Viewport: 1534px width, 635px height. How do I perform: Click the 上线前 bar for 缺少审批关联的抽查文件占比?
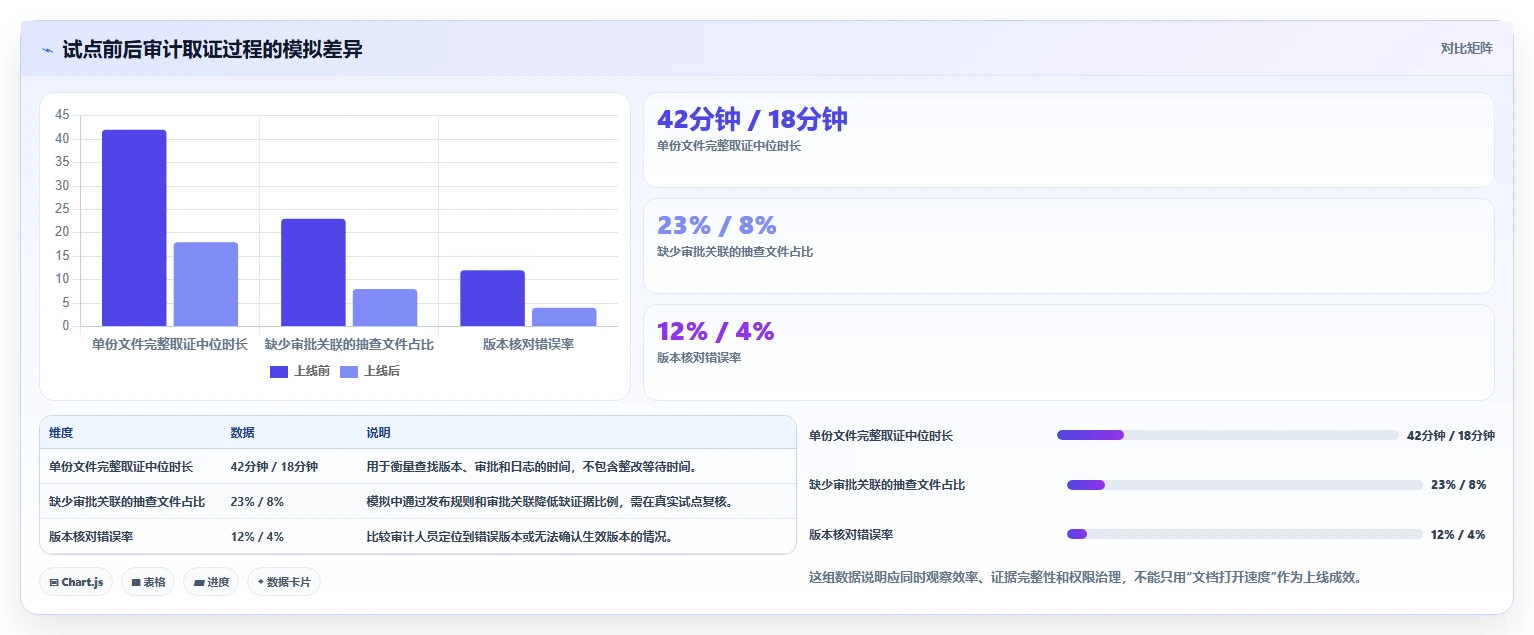click(313, 272)
